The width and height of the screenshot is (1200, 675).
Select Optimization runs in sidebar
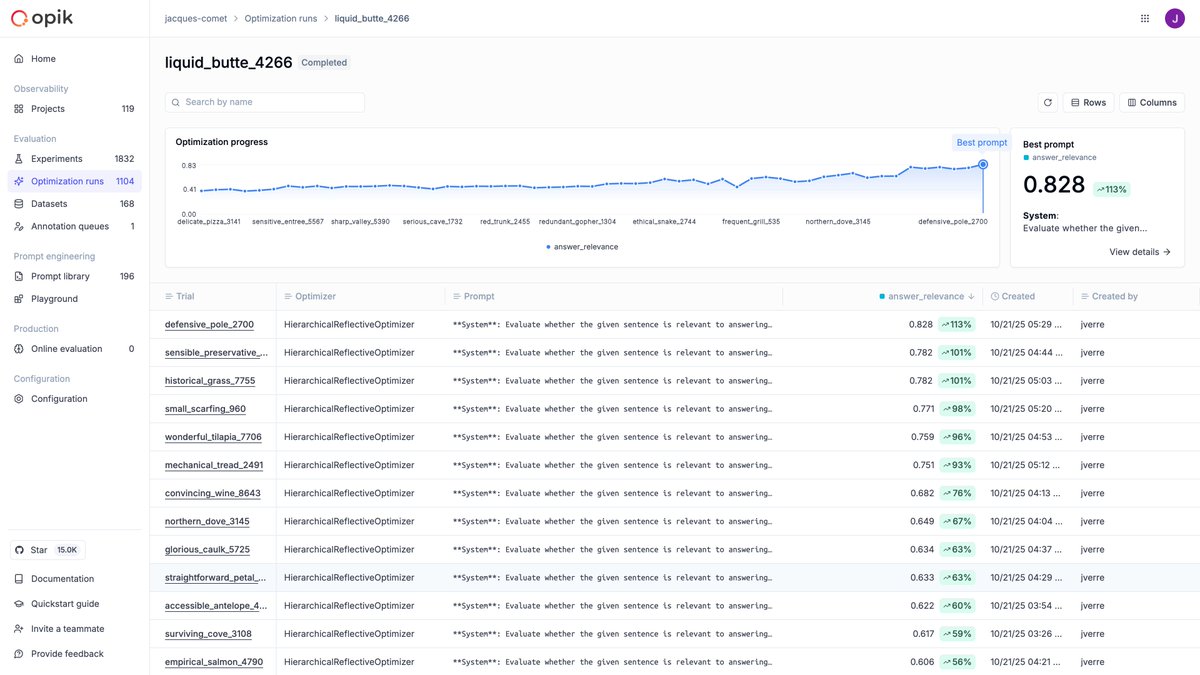[x=74, y=181]
